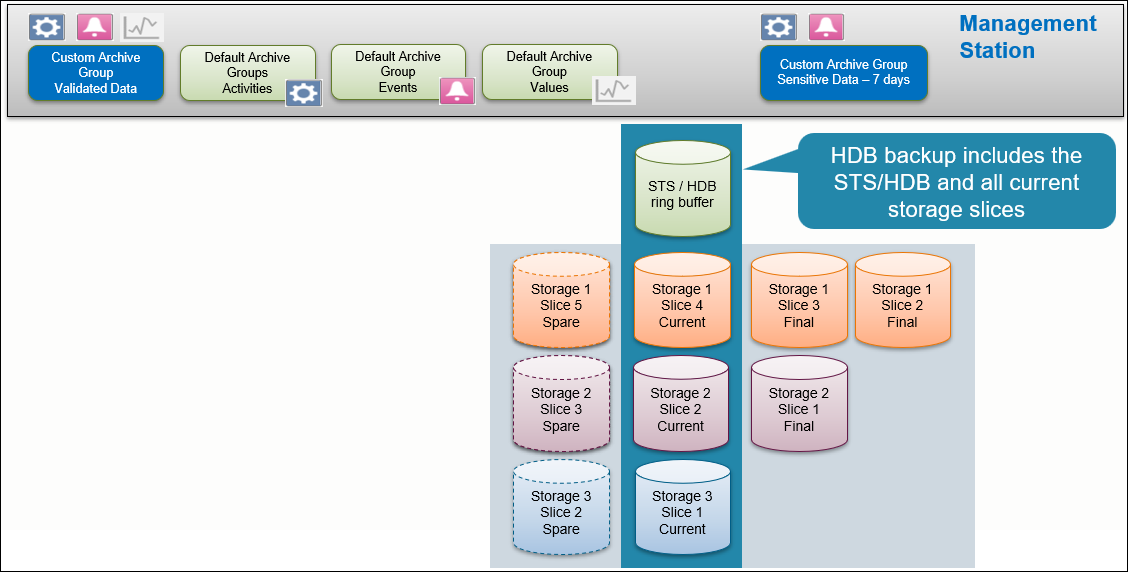Click the HDB backup callout text bubble
The width and height of the screenshot is (1128, 572).
(955, 182)
